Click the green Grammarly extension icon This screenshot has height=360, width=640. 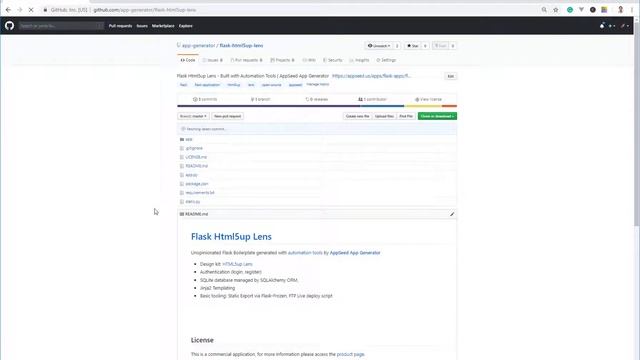coord(570,10)
